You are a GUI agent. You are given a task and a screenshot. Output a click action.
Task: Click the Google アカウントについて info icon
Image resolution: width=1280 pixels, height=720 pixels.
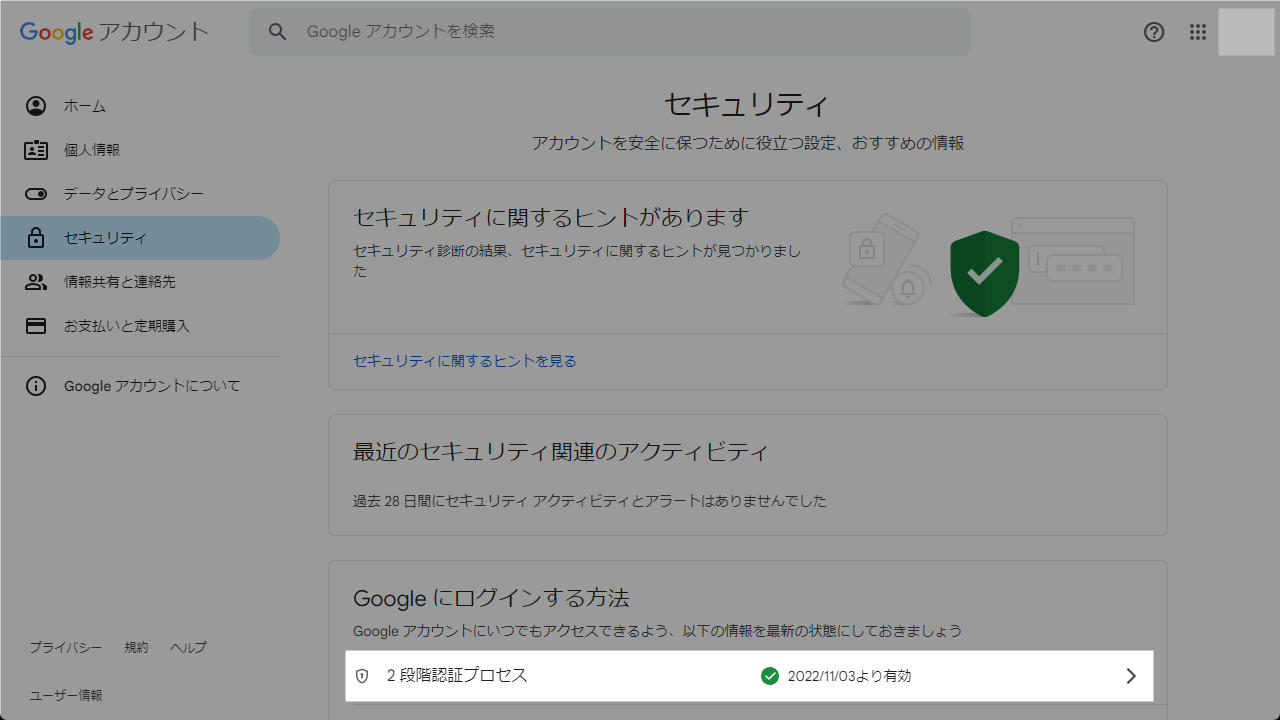36,386
